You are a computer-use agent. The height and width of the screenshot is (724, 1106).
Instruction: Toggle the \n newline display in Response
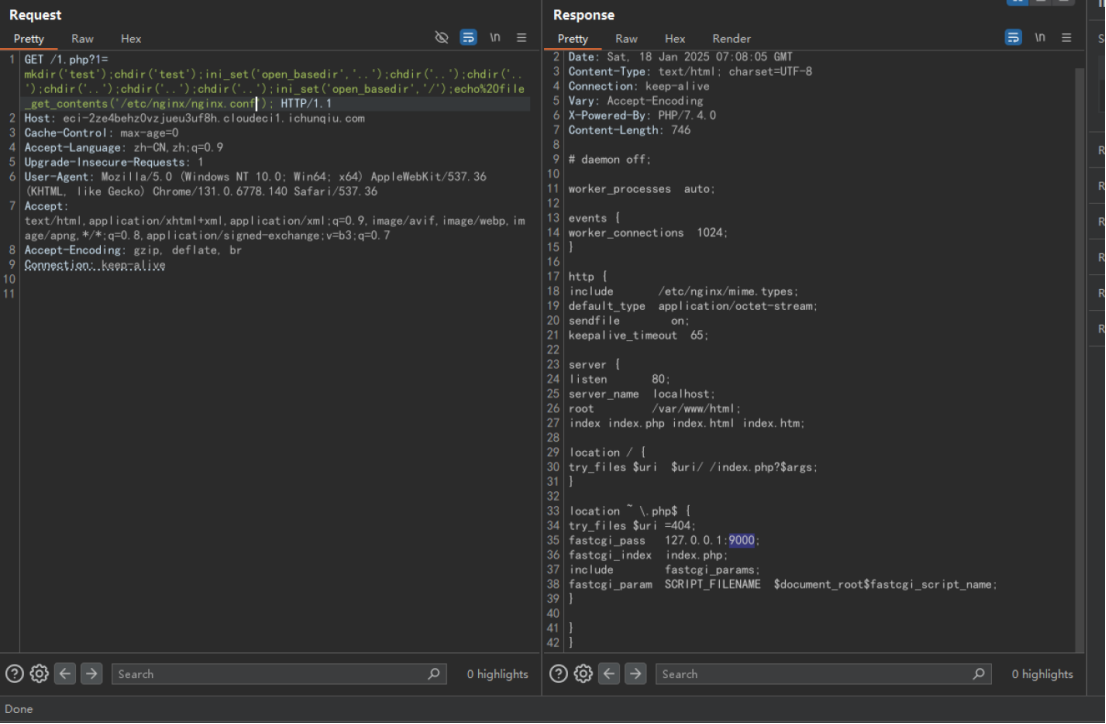[x=1040, y=37]
